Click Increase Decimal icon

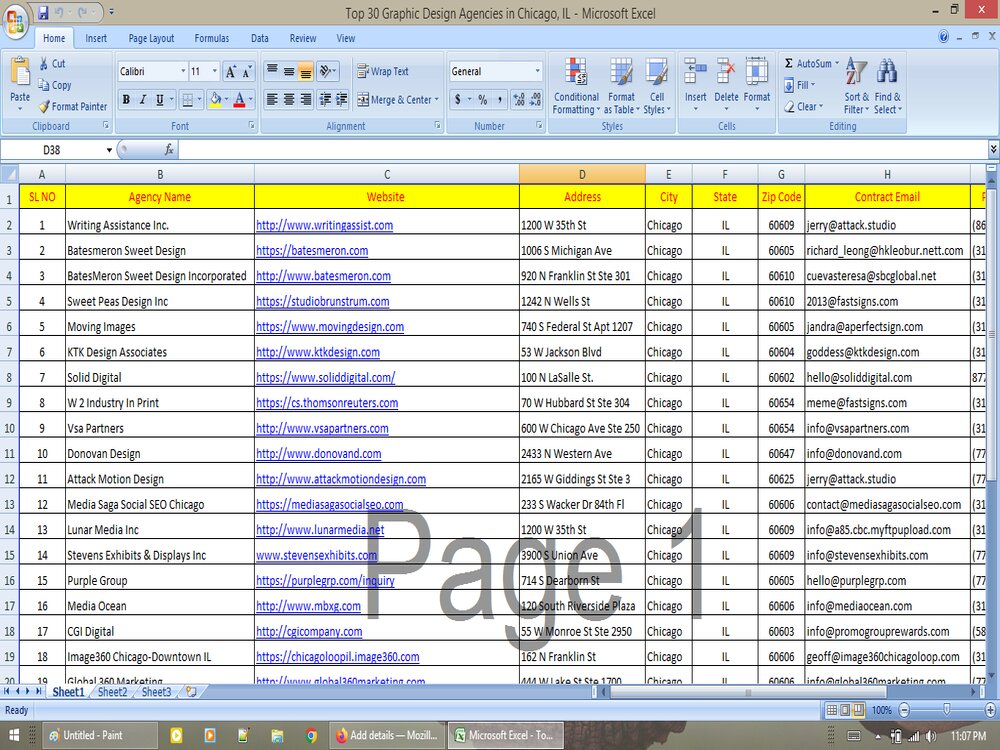coord(518,99)
